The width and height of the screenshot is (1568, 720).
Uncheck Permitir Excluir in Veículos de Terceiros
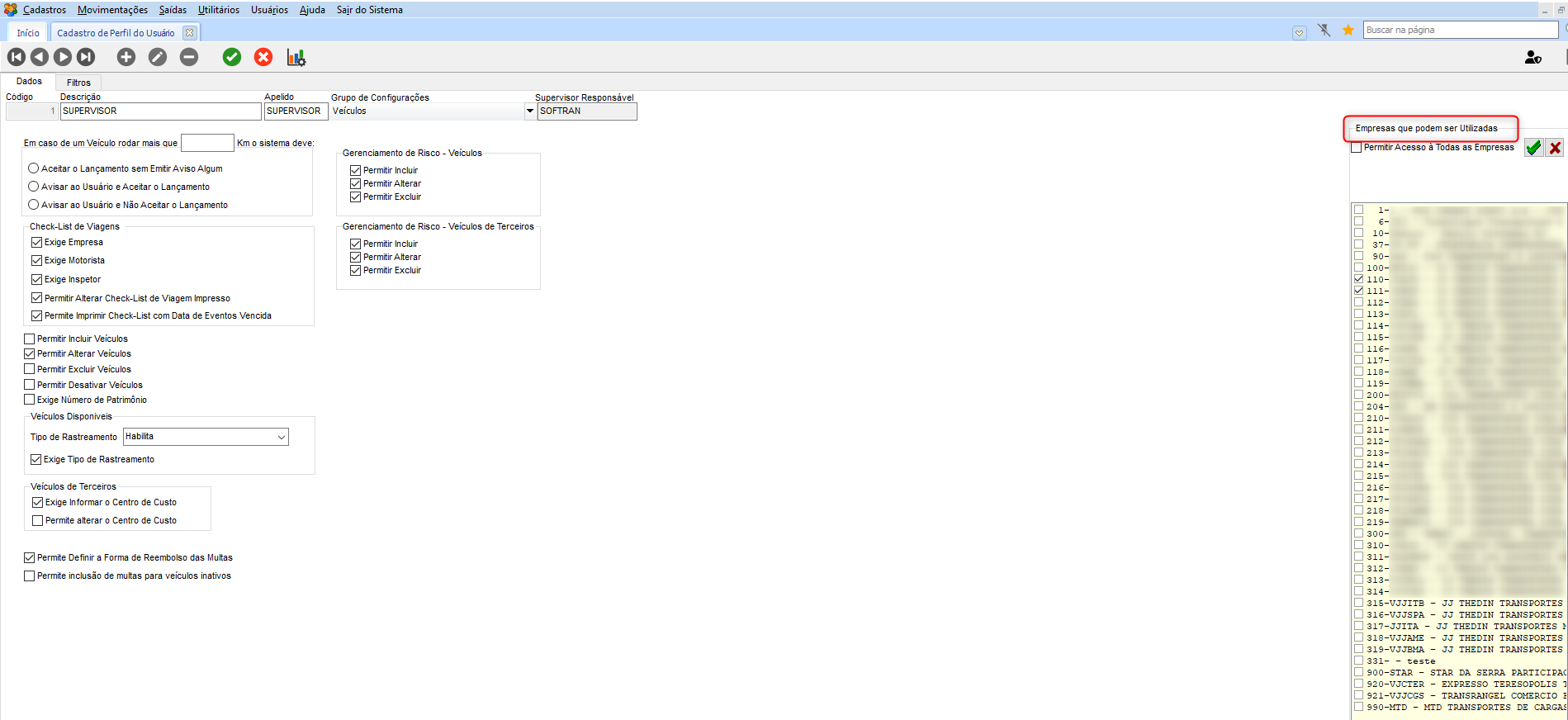[355, 271]
